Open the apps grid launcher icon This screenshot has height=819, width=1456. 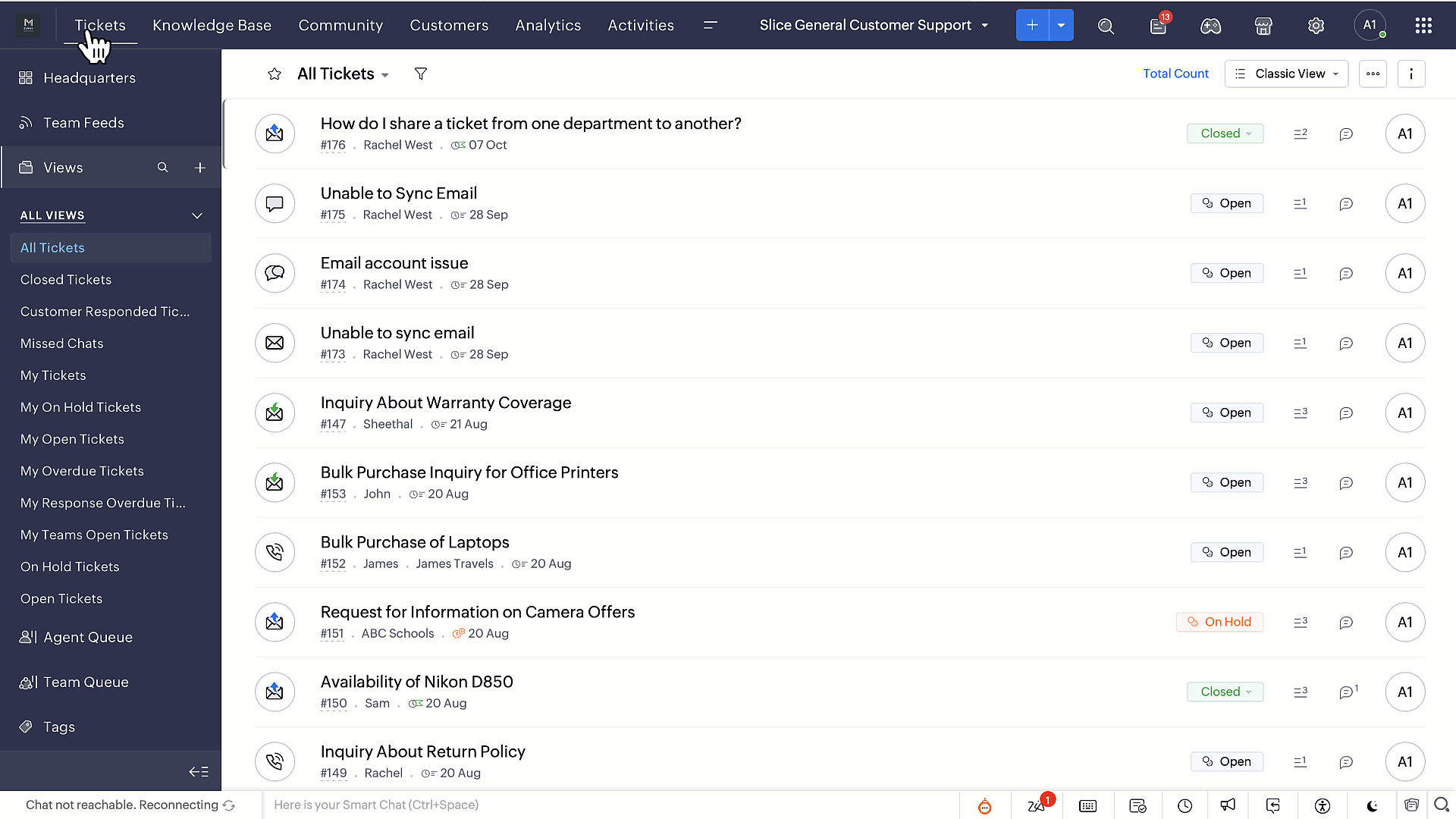tap(1423, 26)
